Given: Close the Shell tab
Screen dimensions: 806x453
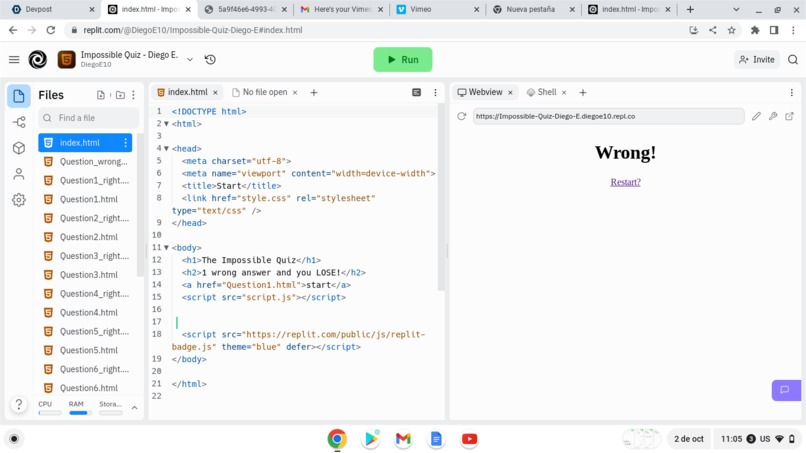Looking at the screenshot, I should pyautogui.click(x=564, y=93).
